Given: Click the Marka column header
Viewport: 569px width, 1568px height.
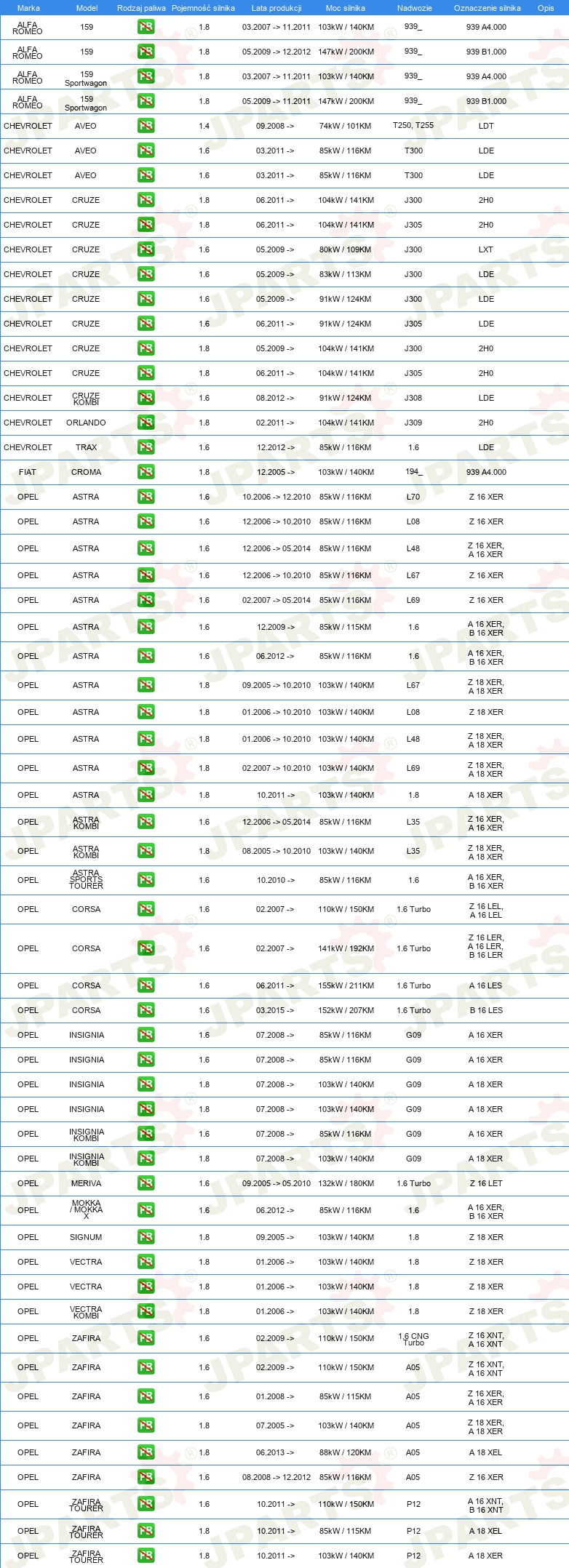Looking at the screenshot, I should click(x=28, y=8).
